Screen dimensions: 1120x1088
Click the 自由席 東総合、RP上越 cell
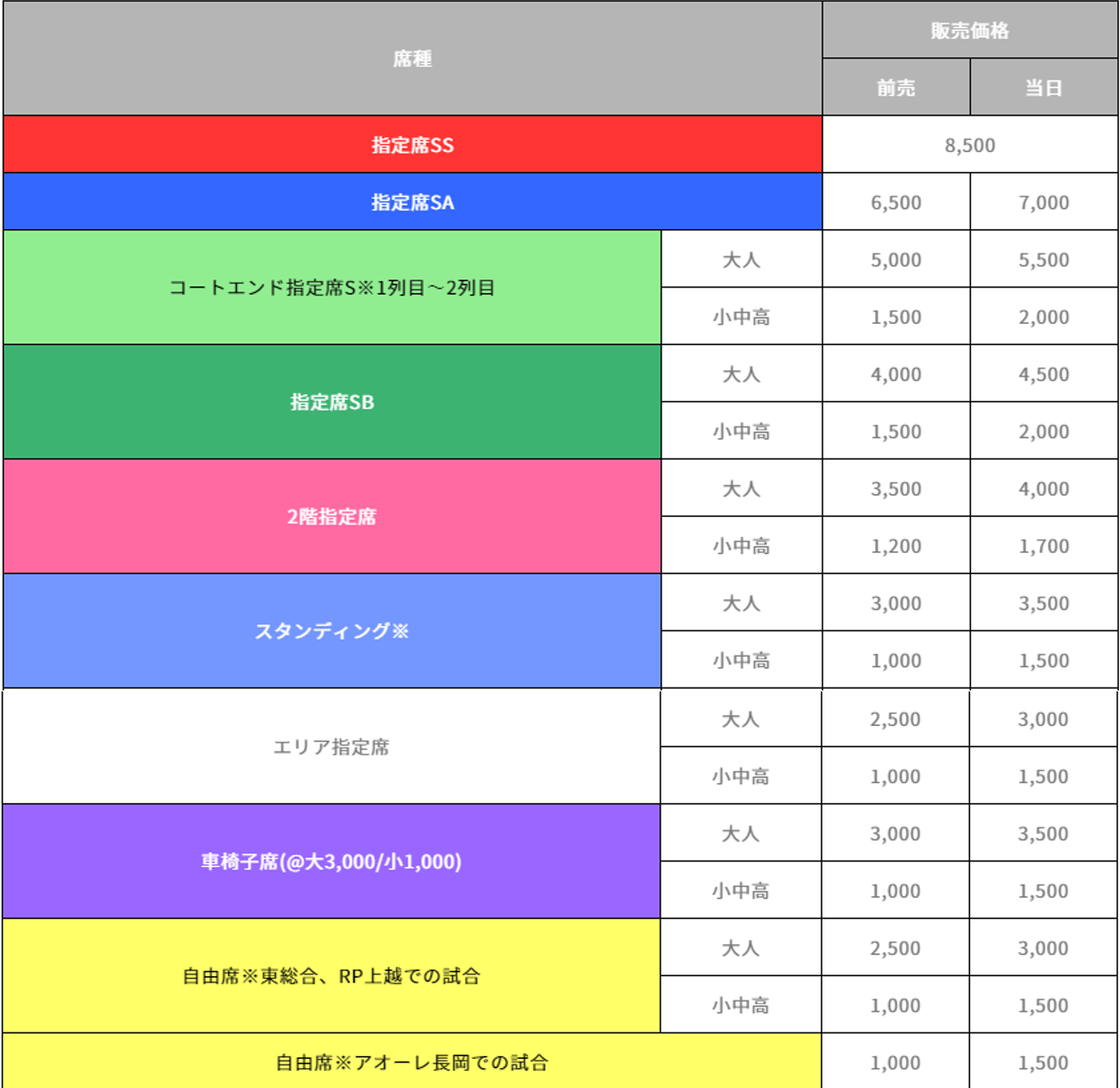[331, 976]
